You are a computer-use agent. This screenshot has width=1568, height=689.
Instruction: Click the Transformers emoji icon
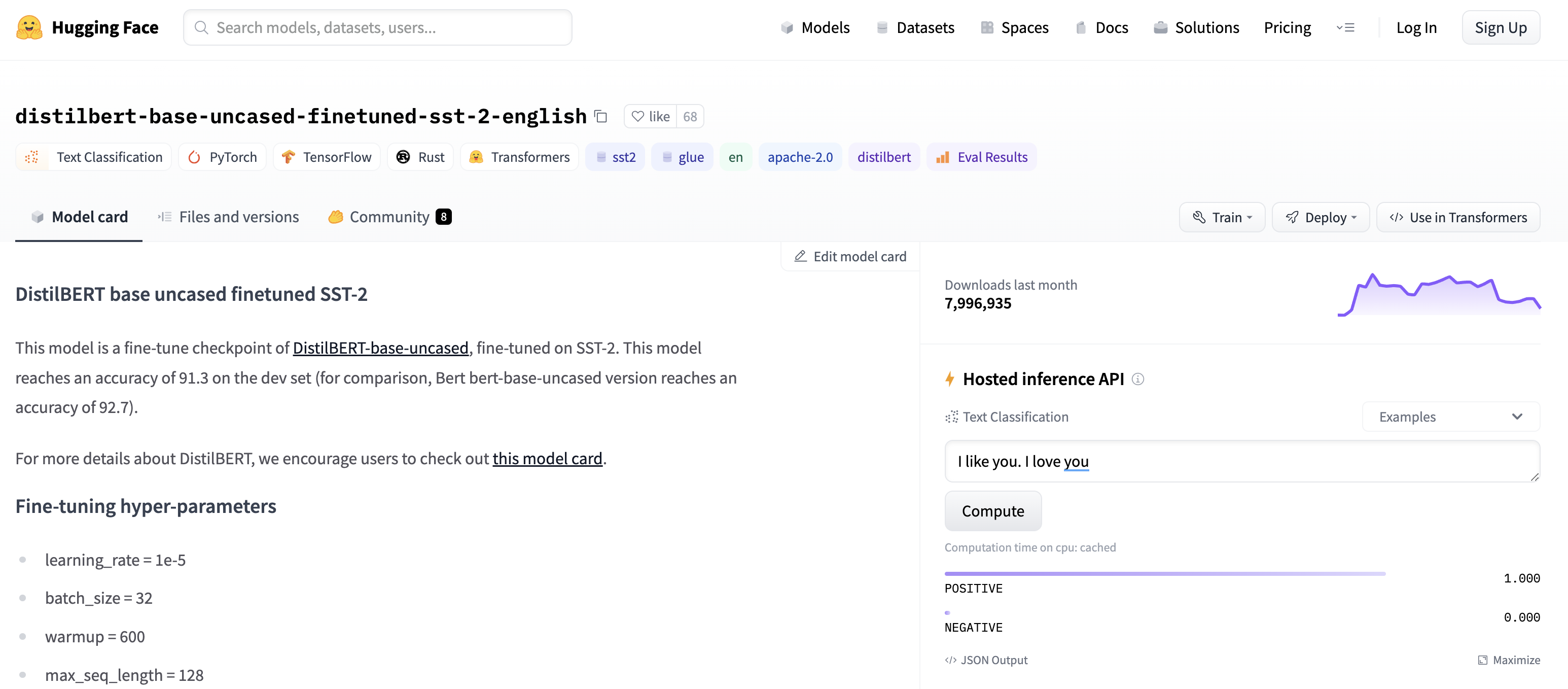tap(476, 157)
